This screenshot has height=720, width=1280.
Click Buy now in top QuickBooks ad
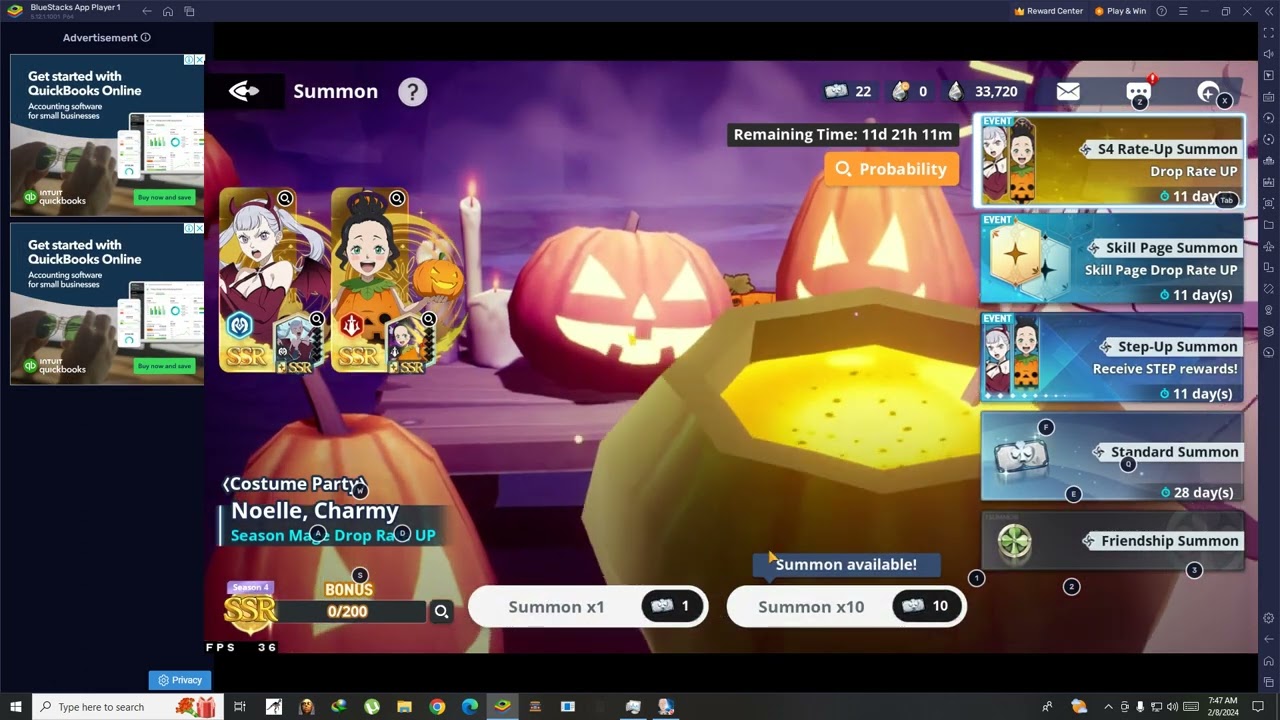[x=164, y=197]
